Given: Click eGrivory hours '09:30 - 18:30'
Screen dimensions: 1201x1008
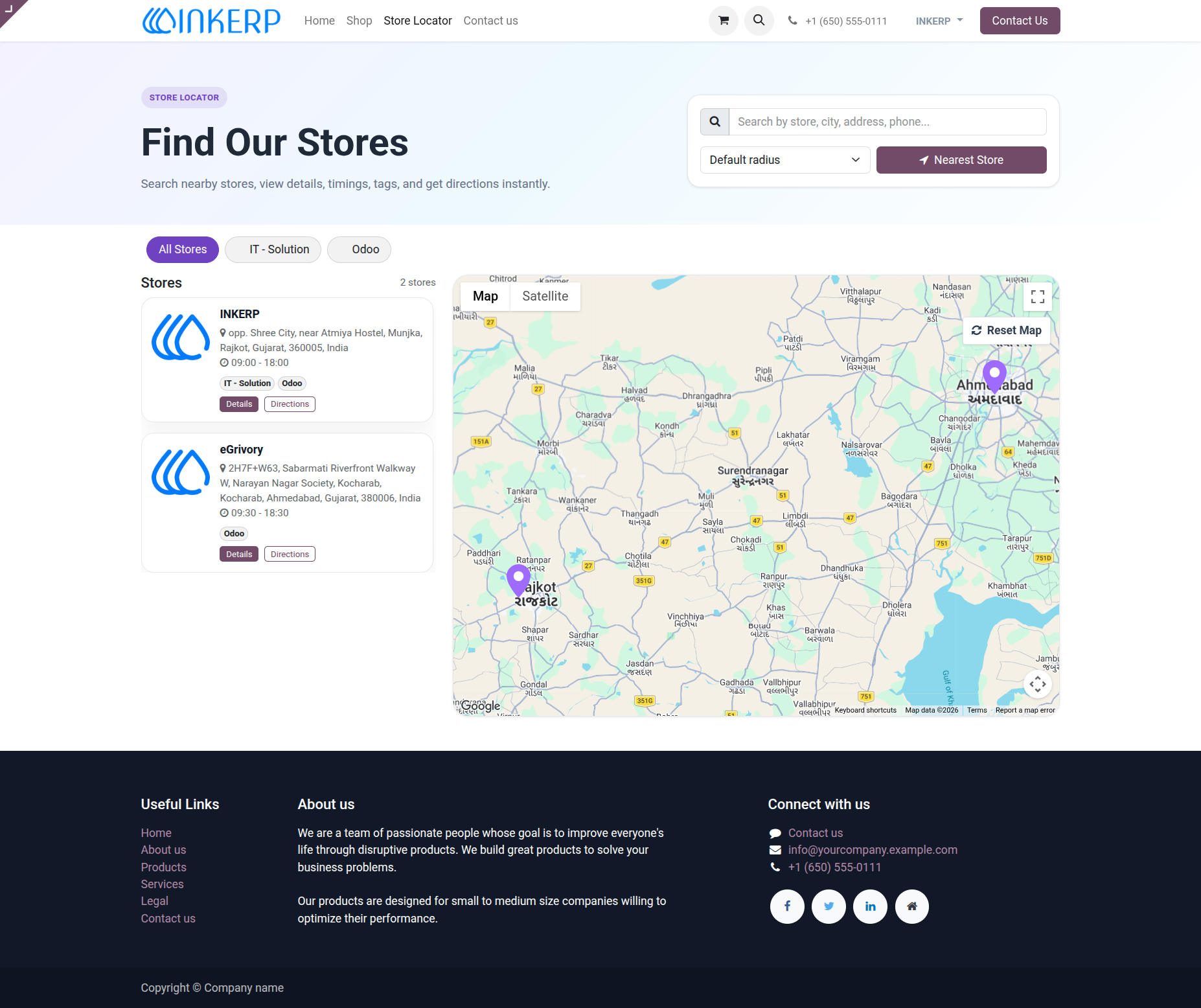Looking at the screenshot, I should tap(260, 513).
